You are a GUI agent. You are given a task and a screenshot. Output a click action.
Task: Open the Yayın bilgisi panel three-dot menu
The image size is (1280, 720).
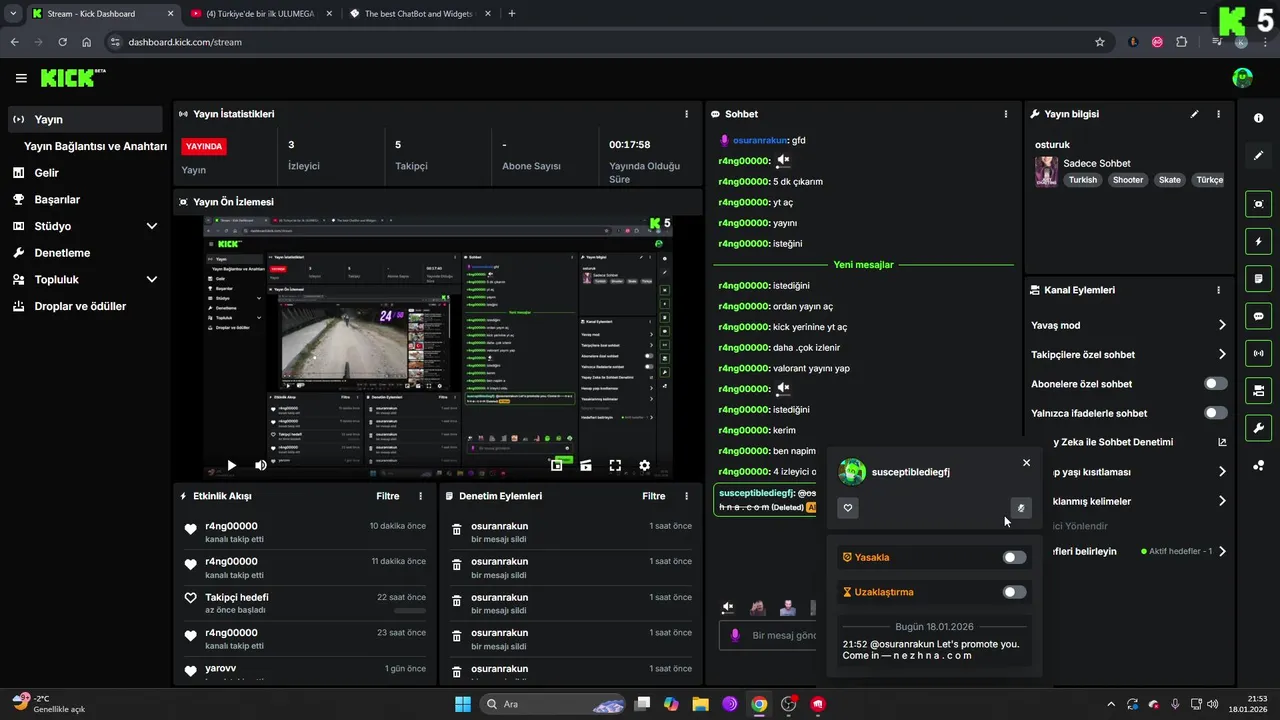coord(1218,114)
